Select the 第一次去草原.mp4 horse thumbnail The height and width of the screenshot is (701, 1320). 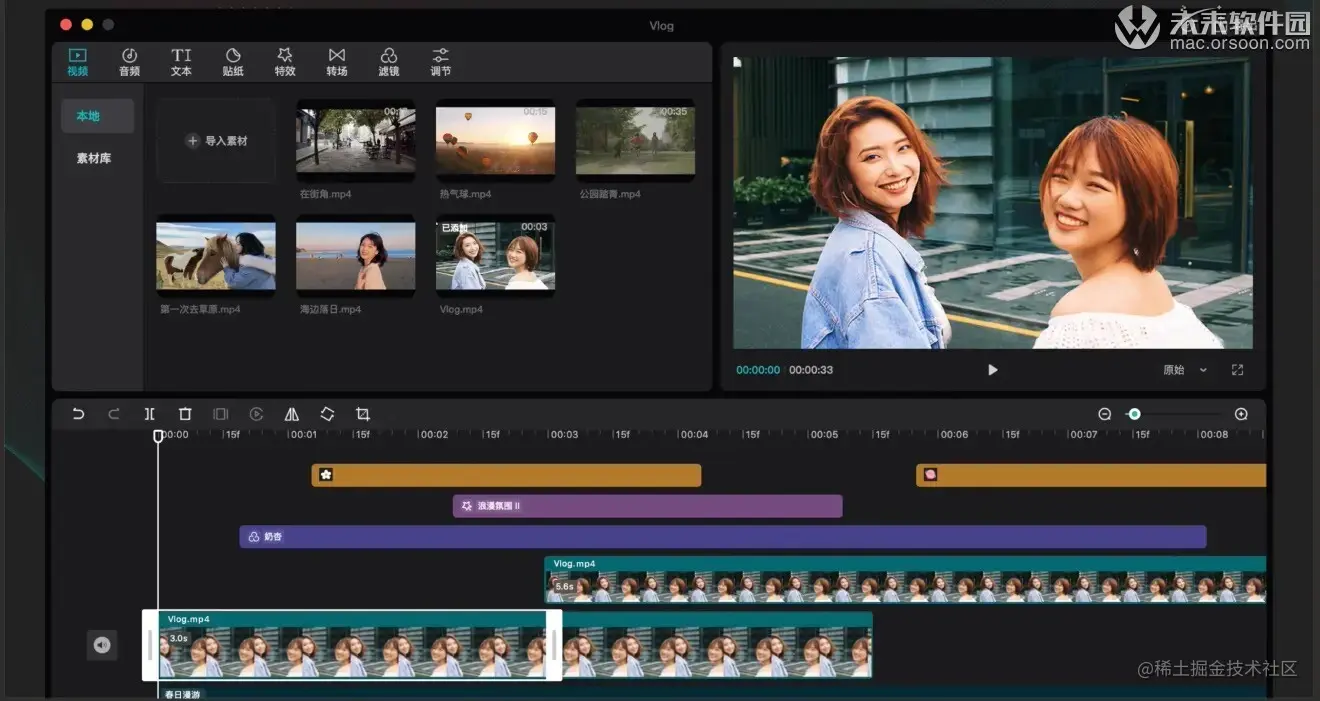click(216, 256)
